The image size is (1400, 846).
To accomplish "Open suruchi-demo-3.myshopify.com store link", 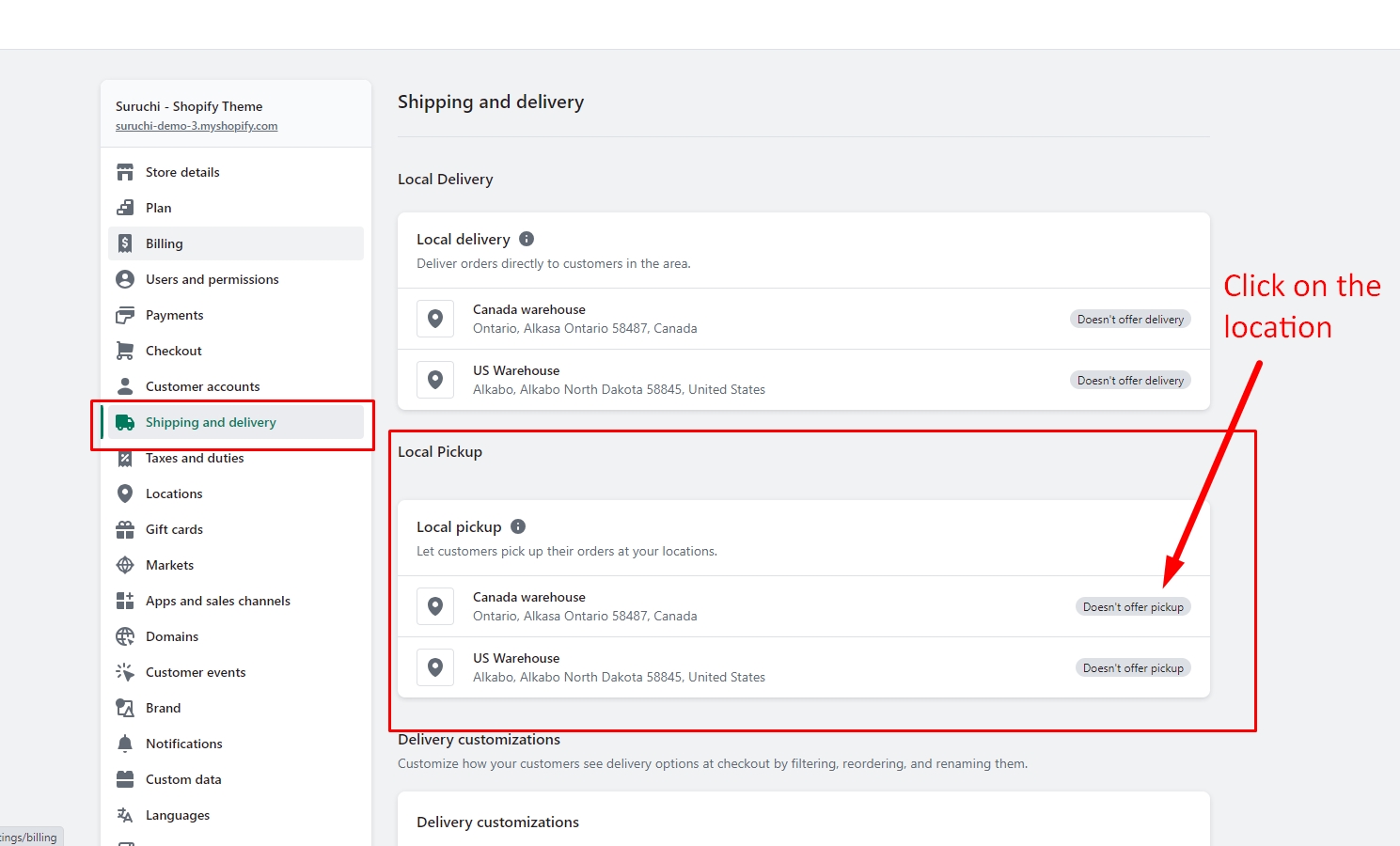I will pos(197,126).
